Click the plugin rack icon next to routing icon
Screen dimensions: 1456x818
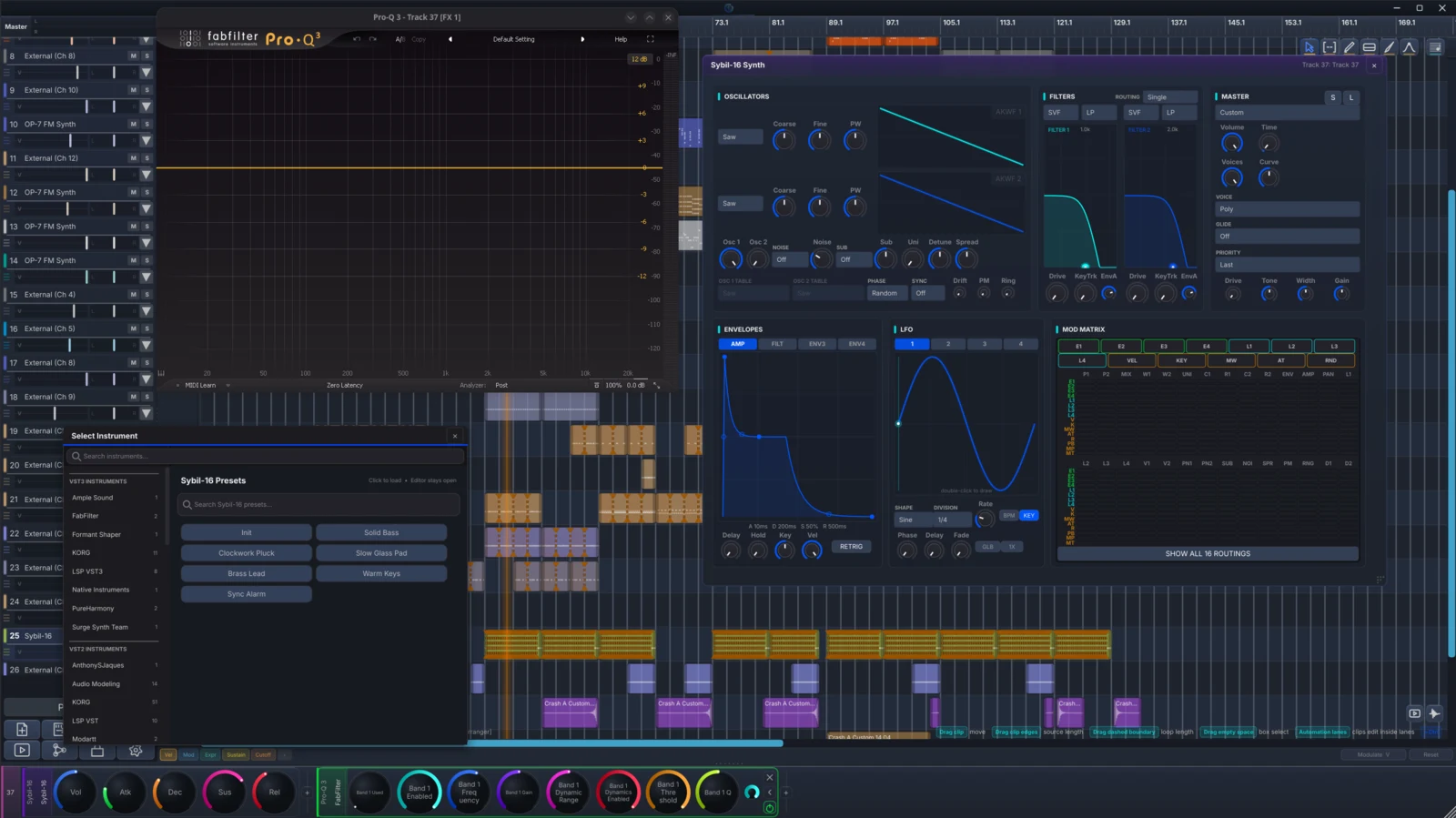coord(97,751)
